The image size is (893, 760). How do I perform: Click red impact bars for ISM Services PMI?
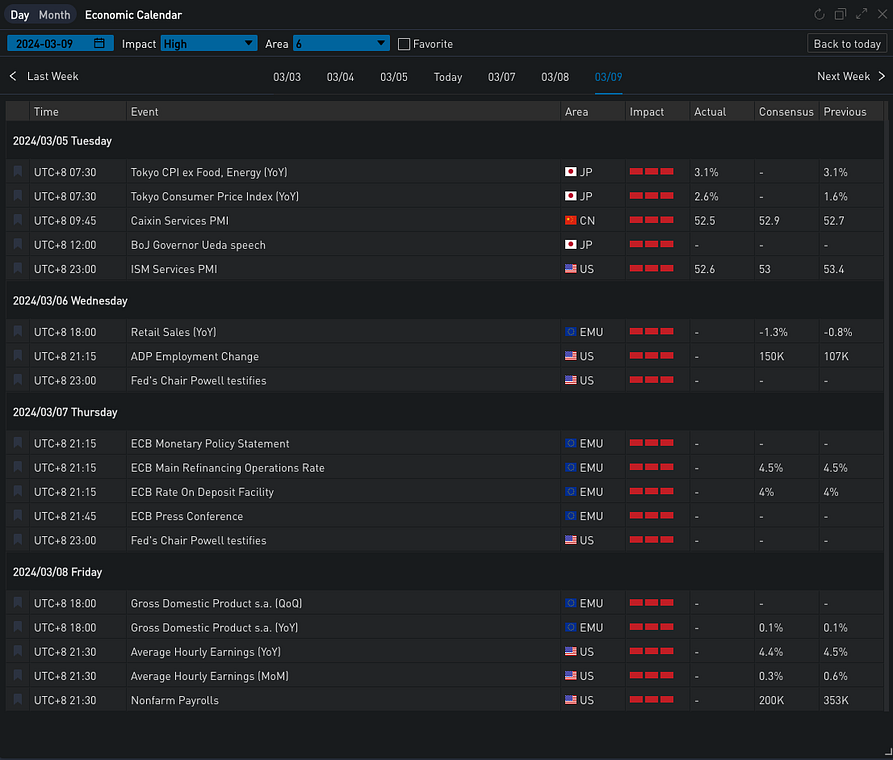651,269
